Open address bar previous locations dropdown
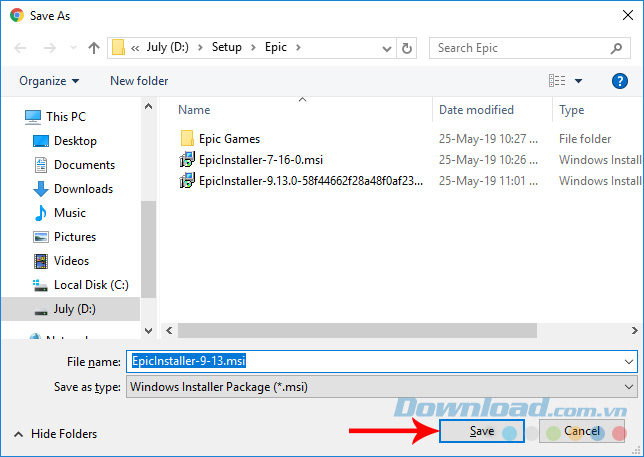644x457 pixels. pyautogui.click(x=386, y=49)
